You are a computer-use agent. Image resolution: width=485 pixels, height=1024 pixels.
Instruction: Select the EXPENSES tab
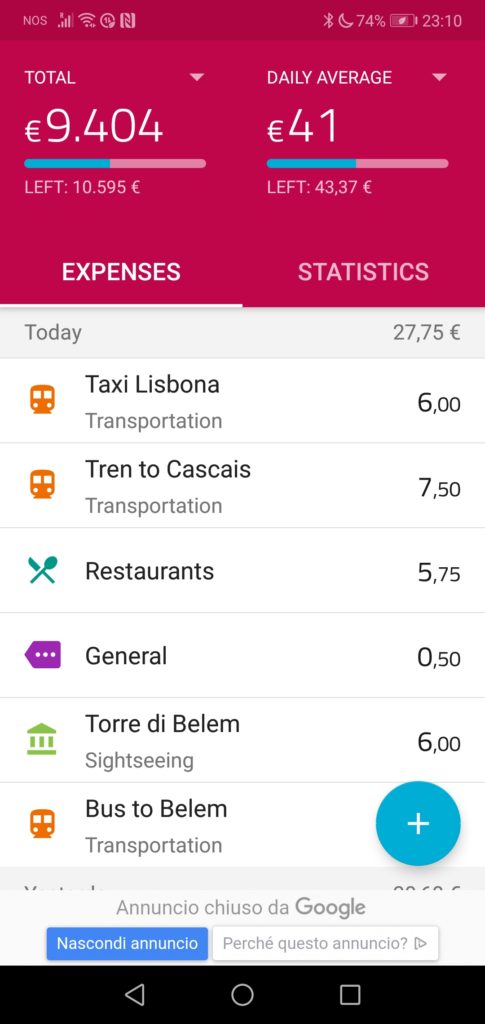click(121, 272)
